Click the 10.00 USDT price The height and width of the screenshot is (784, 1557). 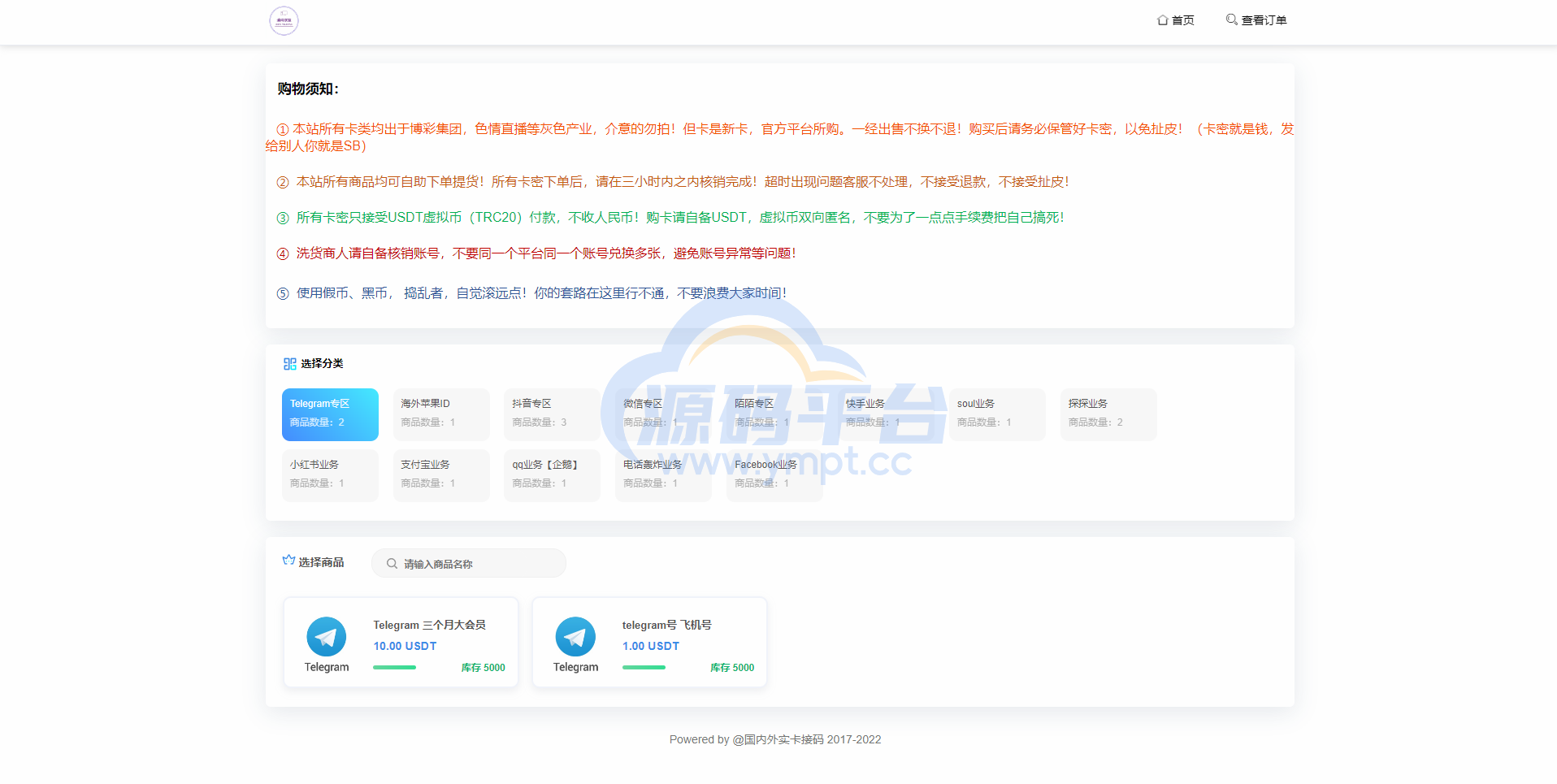[x=405, y=646]
